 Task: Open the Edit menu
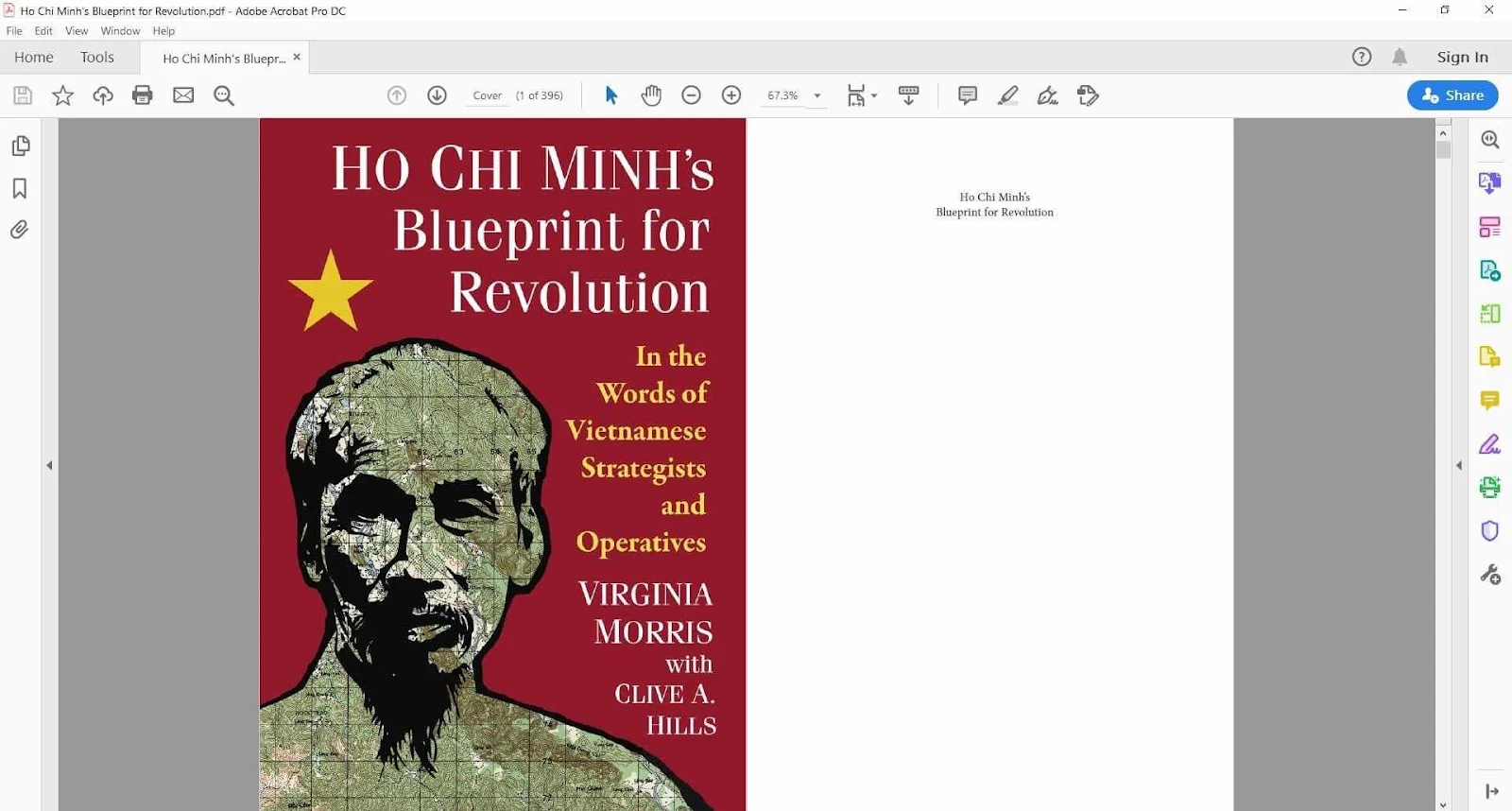[x=43, y=31]
